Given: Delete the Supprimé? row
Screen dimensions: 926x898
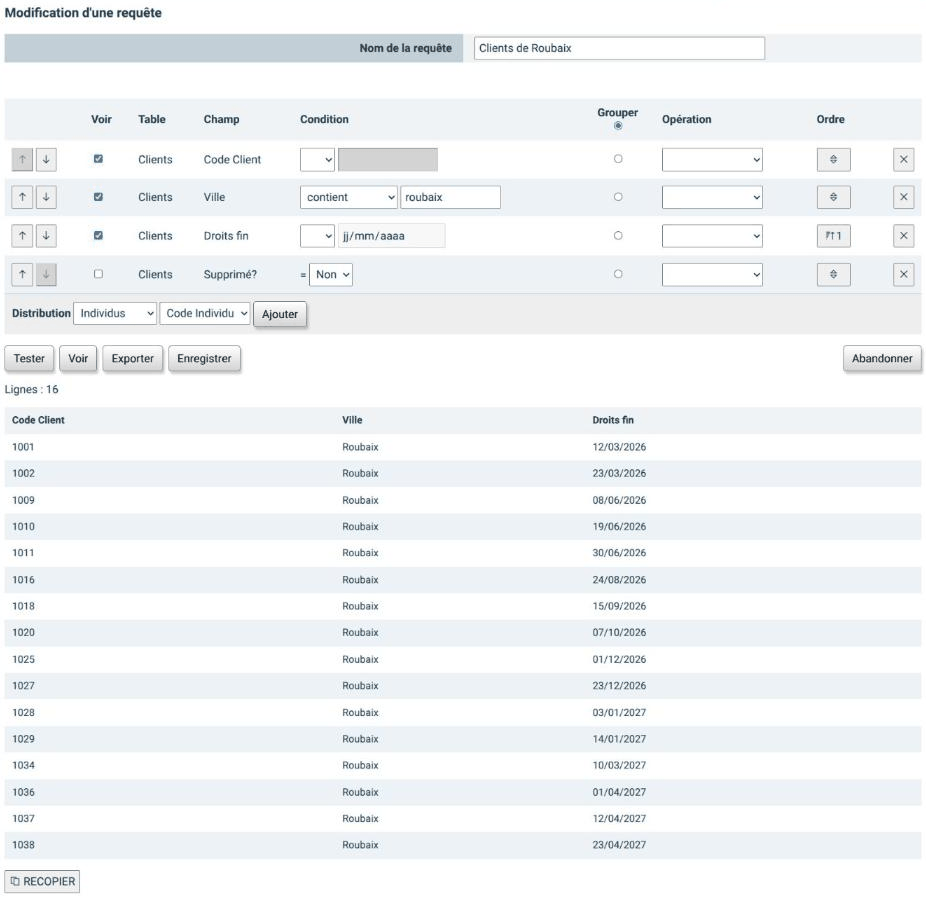Looking at the screenshot, I should click(904, 274).
